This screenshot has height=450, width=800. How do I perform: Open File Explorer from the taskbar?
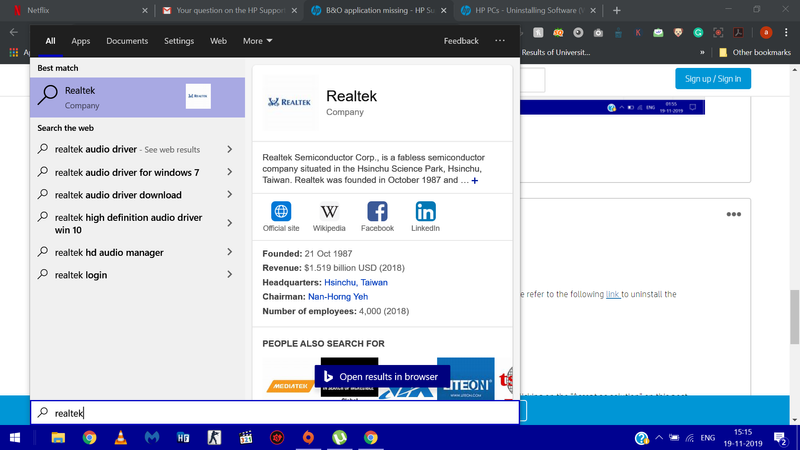tap(58, 438)
